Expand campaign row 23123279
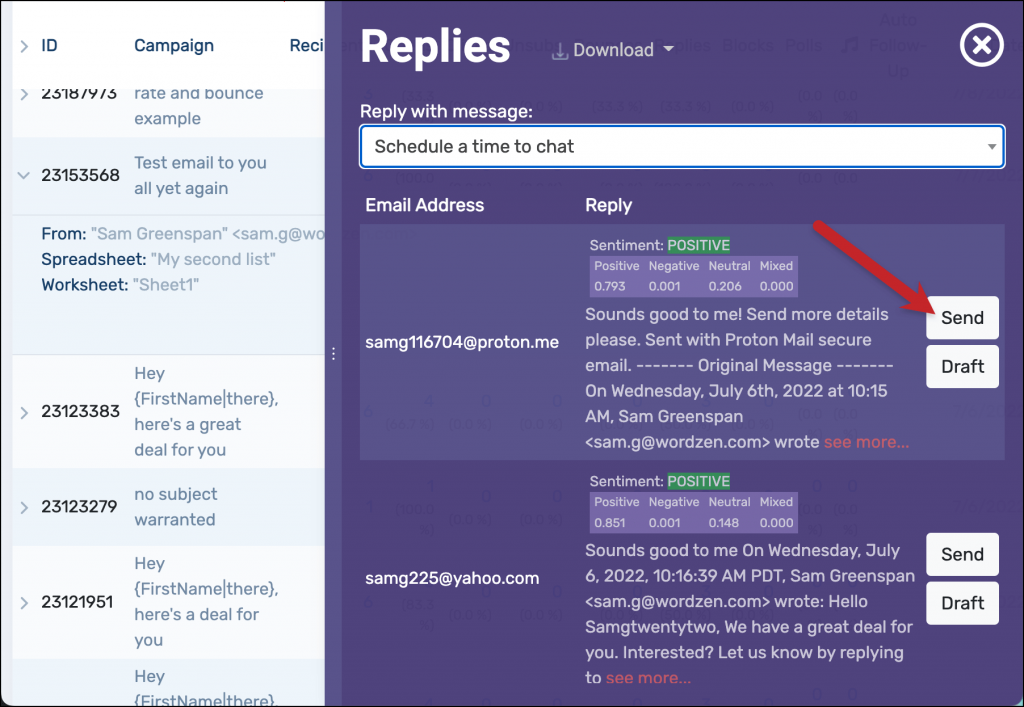1024x707 pixels. click(23, 507)
